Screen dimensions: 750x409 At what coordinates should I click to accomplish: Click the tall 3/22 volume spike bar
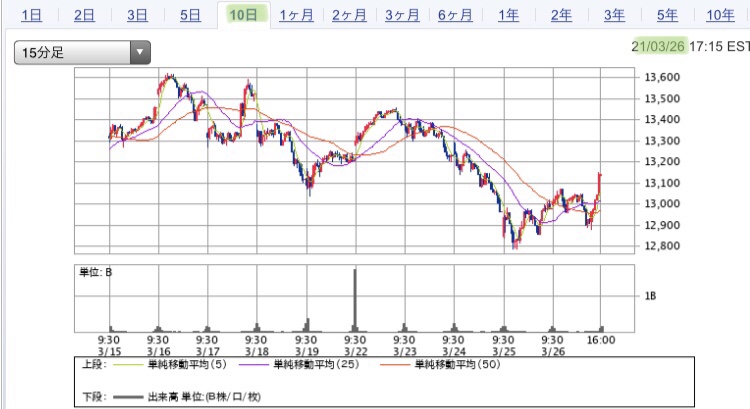point(355,299)
